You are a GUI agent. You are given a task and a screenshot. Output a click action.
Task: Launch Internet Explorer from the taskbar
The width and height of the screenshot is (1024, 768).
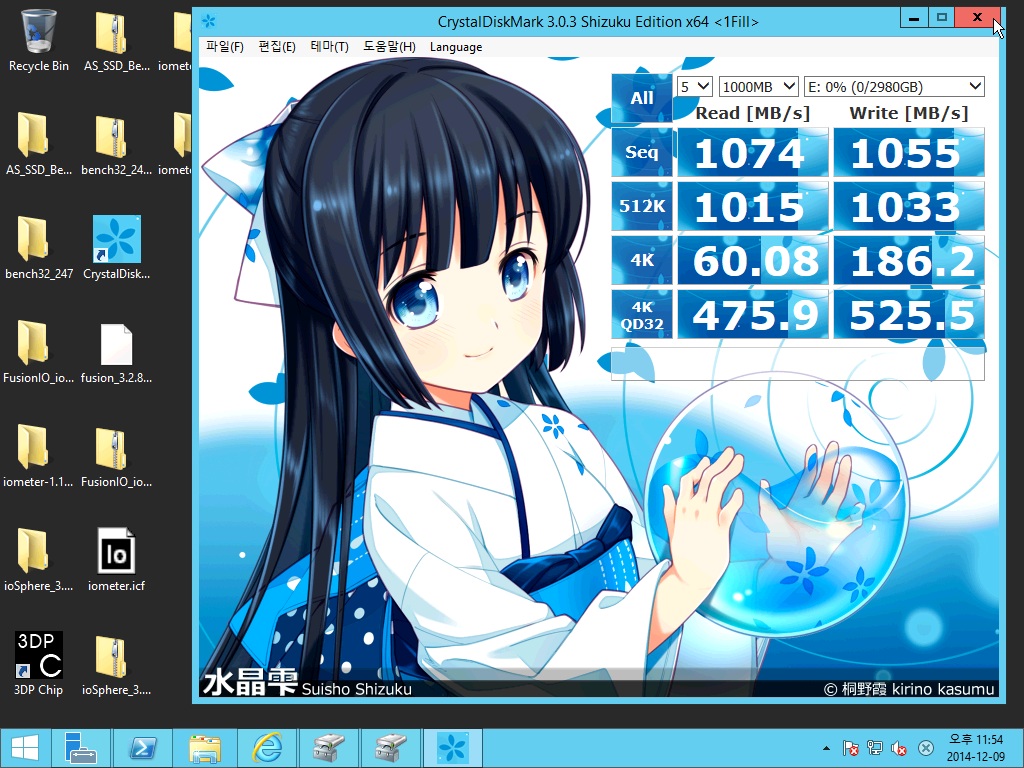point(267,748)
